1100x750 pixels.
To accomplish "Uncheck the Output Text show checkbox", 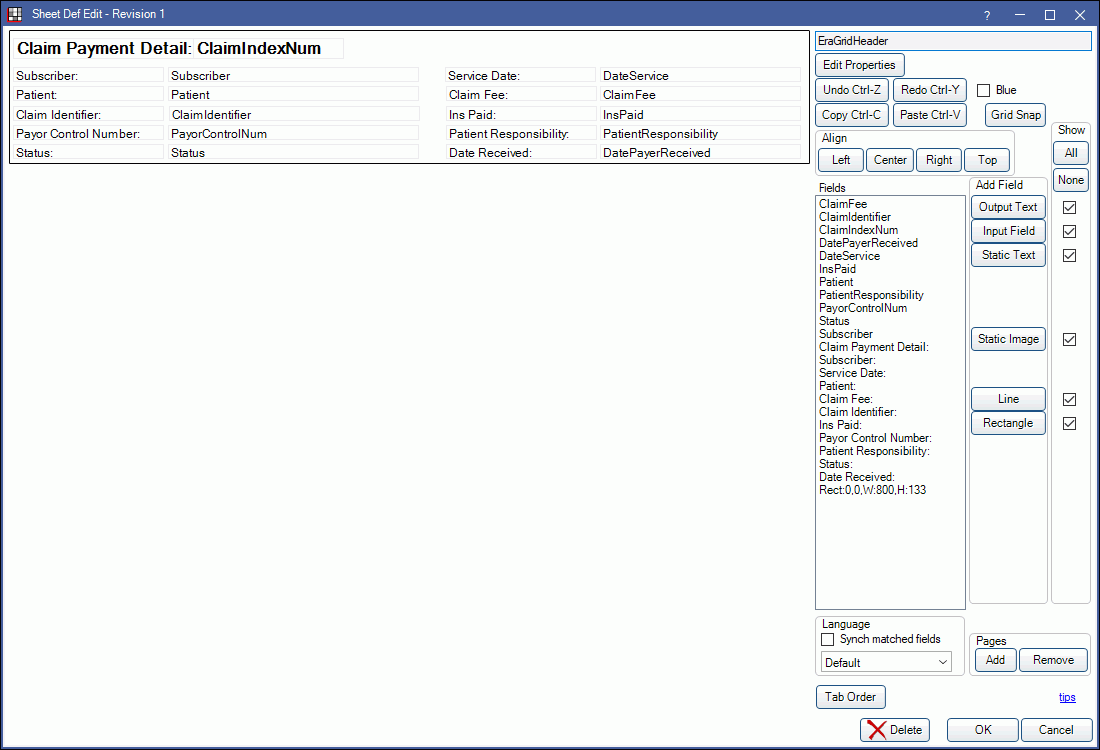I will tap(1069, 207).
